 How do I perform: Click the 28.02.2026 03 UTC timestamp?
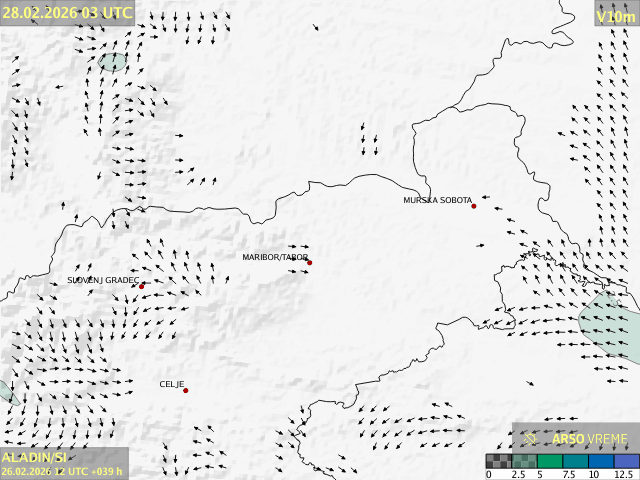tap(67, 13)
